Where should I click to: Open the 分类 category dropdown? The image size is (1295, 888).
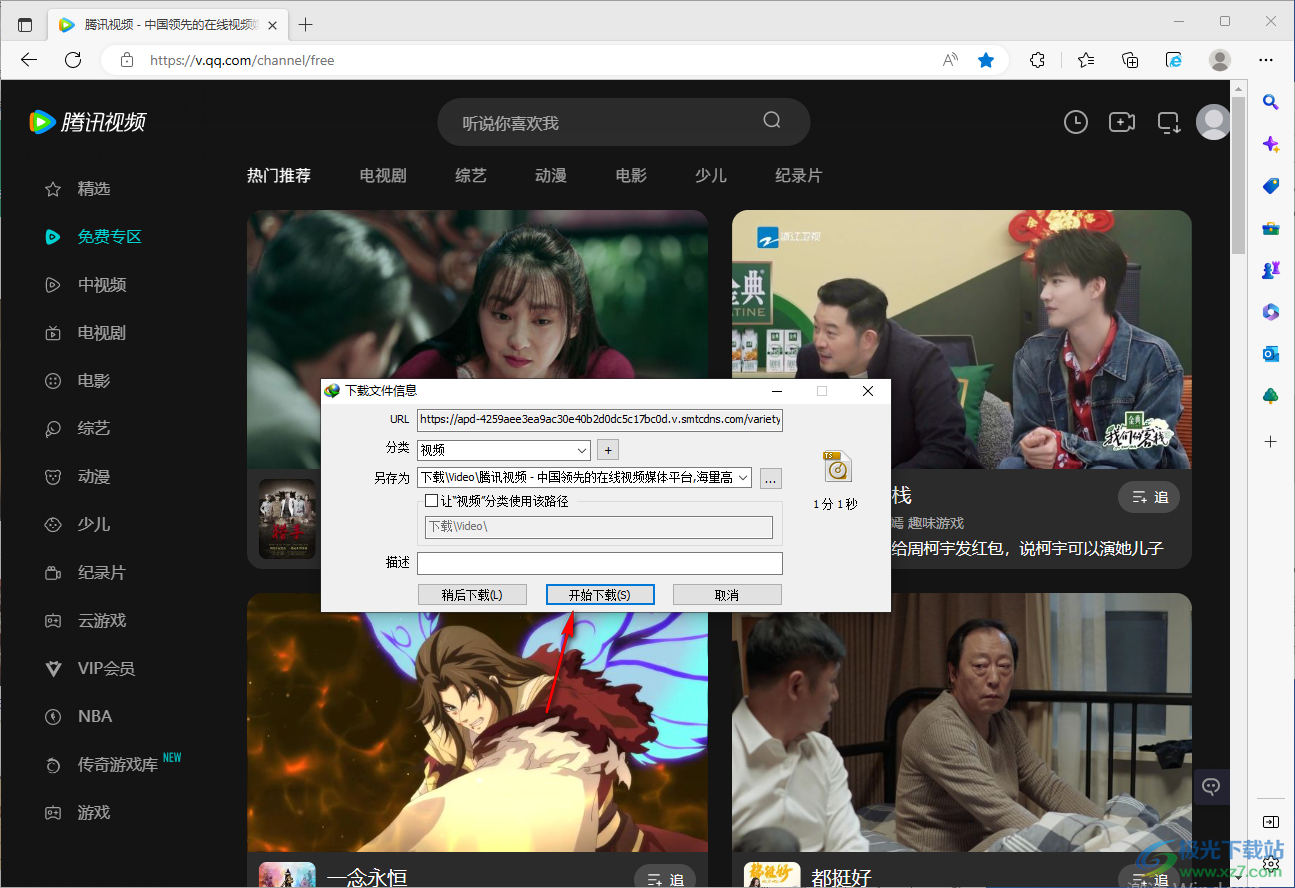pos(504,450)
